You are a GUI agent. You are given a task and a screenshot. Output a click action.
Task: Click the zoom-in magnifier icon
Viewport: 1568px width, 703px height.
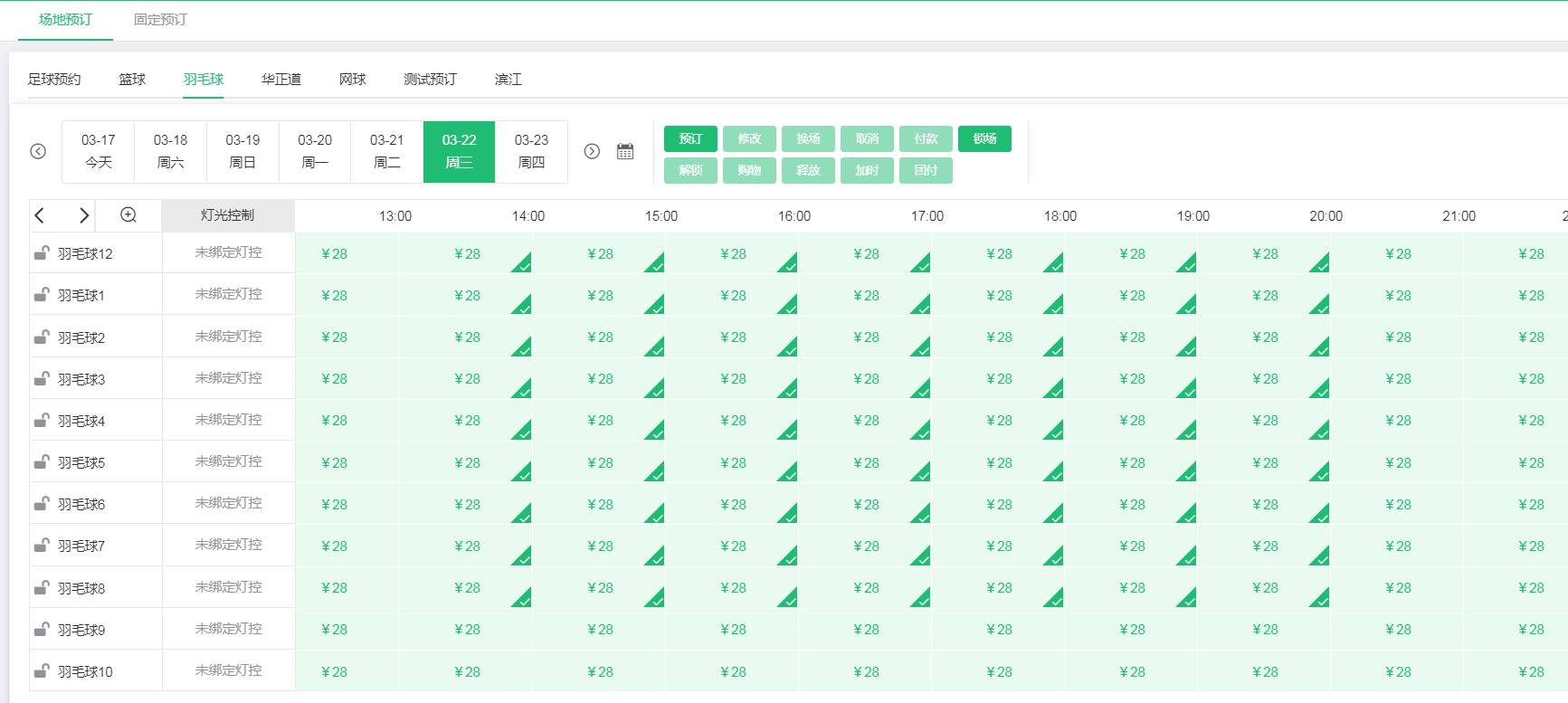[x=128, y=215]
